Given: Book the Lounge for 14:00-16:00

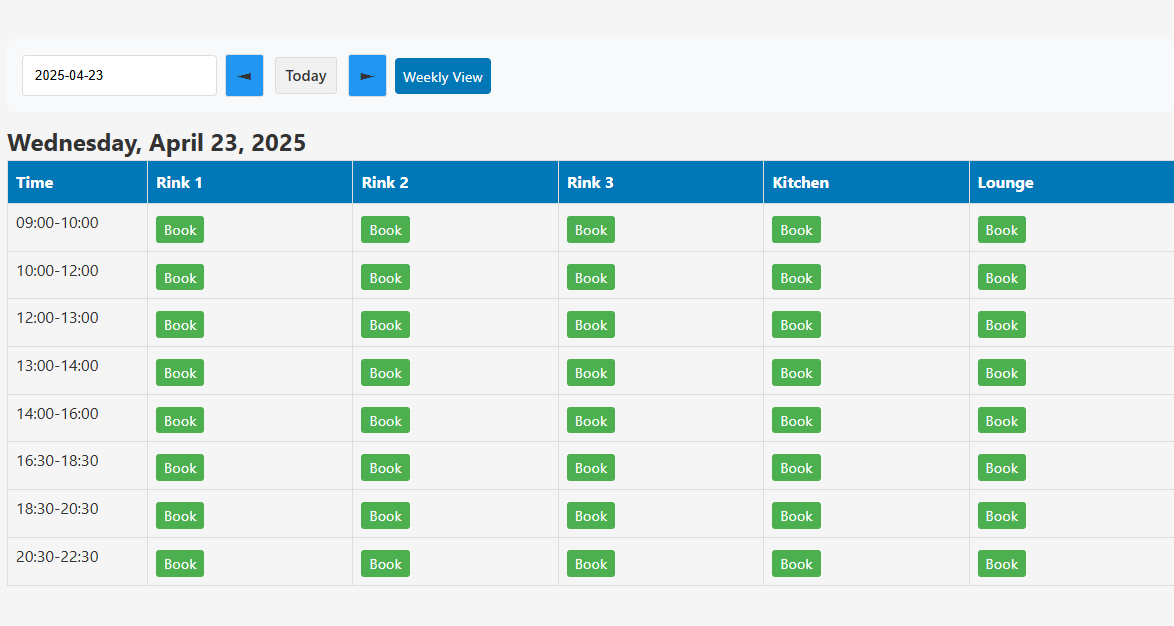Looking at the screenshot, I should (x=1002, y=420).
